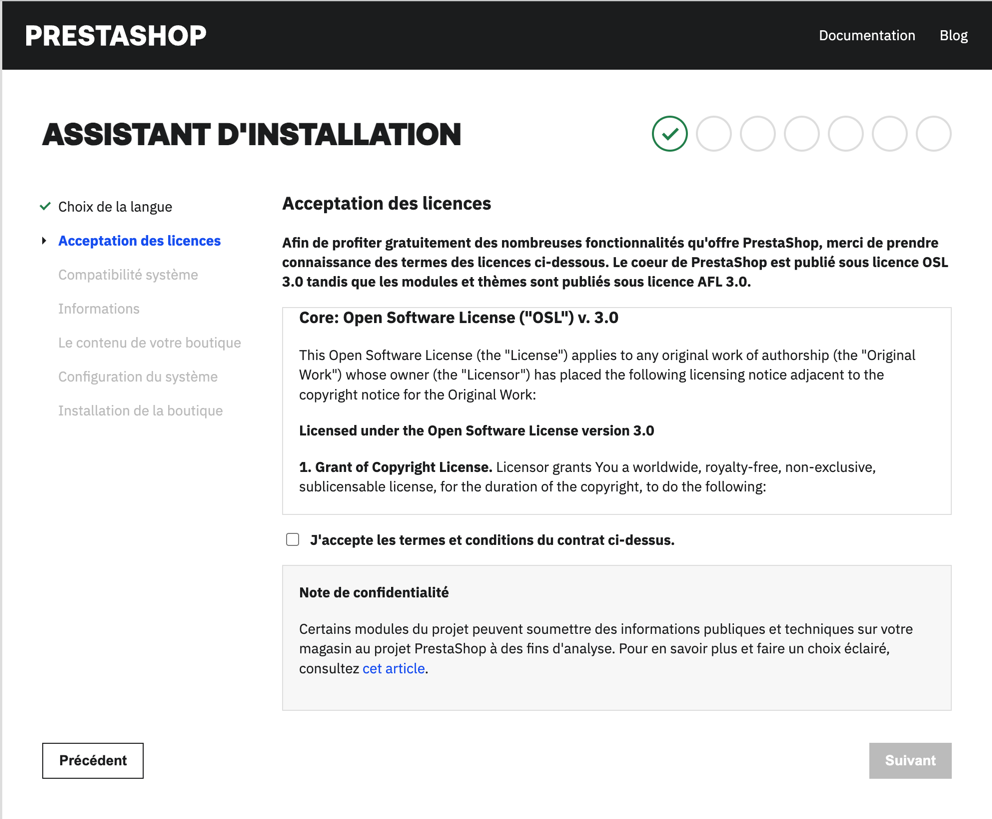Select Configuration du système step

[138, 377]
